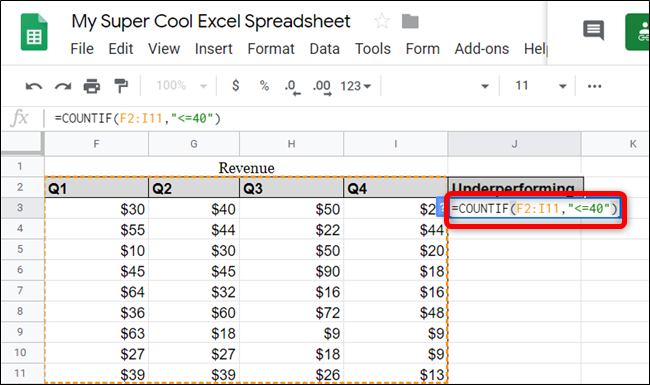Click the COUNTIF formula cell J3
The image size is (650, 385).
pos(535,208)
